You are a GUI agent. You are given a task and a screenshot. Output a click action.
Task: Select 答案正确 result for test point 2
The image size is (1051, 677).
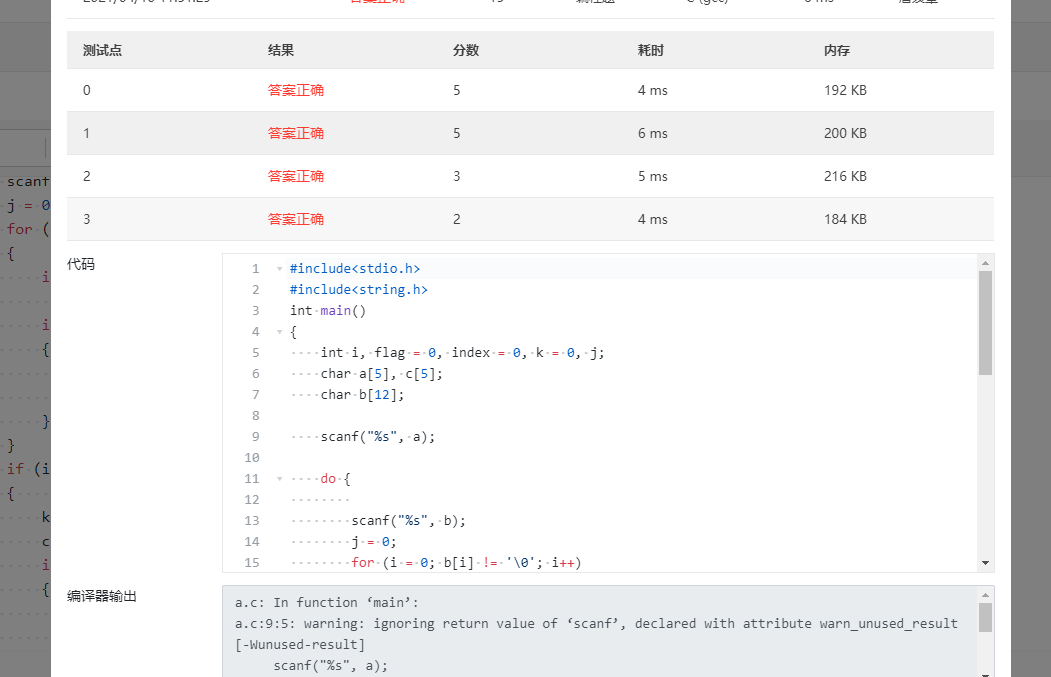pyautogui.click(x=296, y=176)
